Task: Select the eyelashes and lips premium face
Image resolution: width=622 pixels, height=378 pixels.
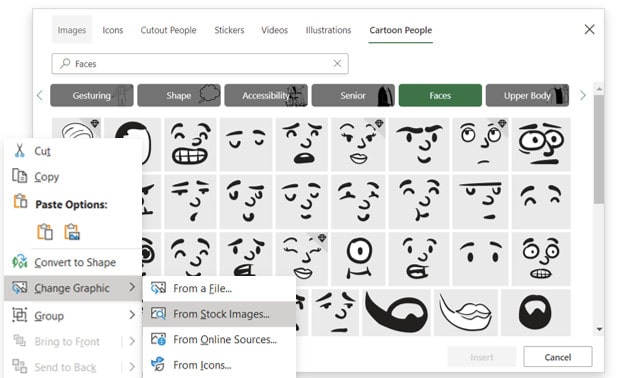Action: (358, 144)
